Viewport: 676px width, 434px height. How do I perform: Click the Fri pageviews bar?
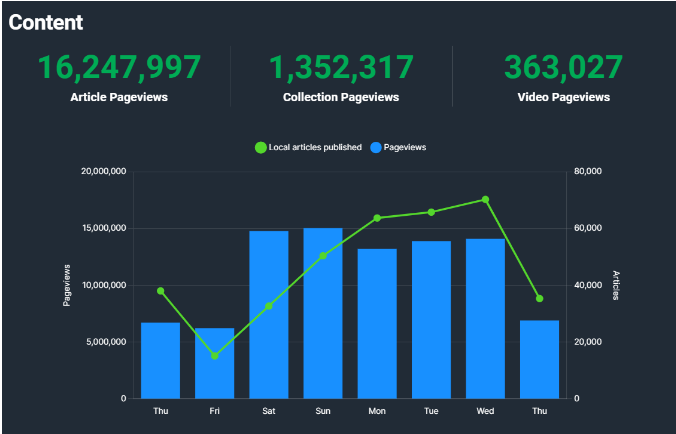pos(214,363)
